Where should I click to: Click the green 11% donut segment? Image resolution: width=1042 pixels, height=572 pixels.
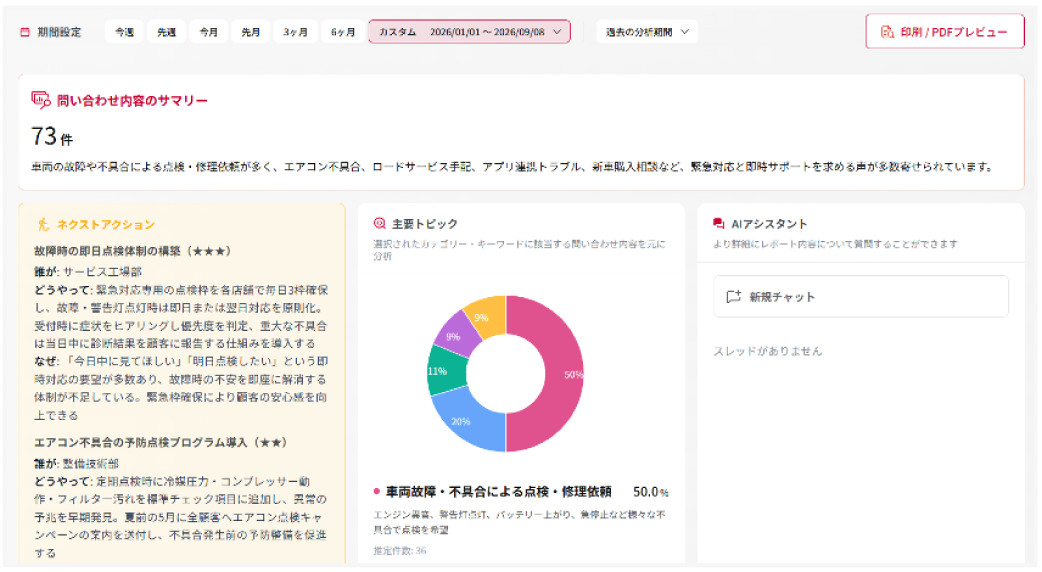[x=445, y=371]
